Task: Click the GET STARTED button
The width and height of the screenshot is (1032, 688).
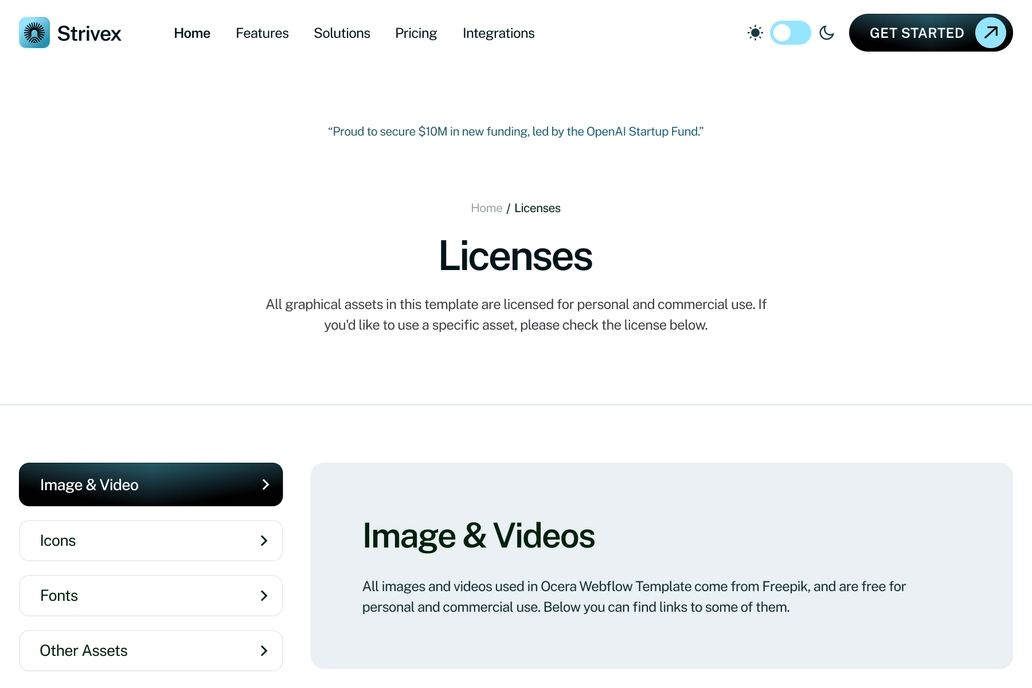Action: click(x=931, y=33)
